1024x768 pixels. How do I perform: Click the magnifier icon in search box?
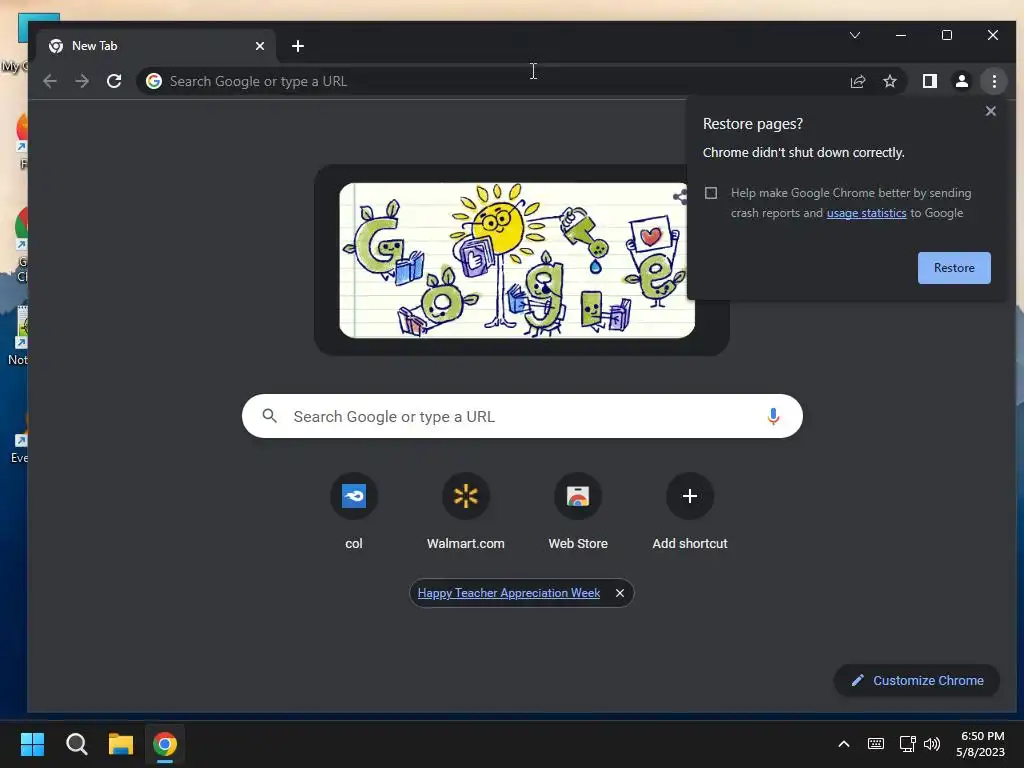[269, 416]
